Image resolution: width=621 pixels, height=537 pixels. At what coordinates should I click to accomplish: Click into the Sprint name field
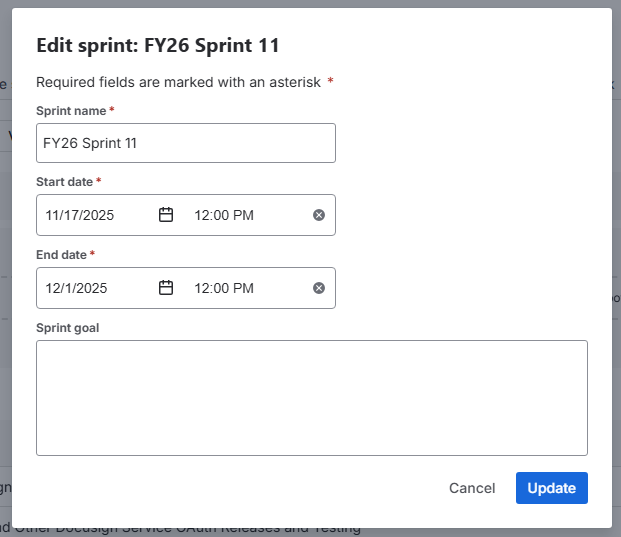(185, 143)
